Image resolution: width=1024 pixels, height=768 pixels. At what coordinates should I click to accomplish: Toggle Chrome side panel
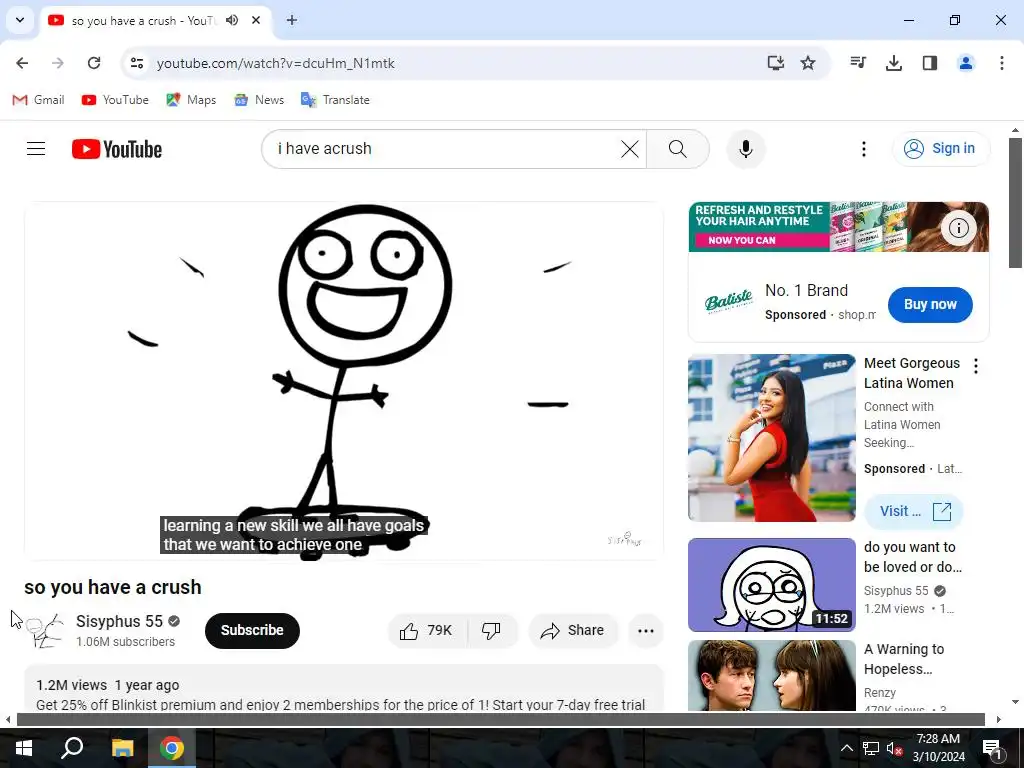[x=929, y=63]
